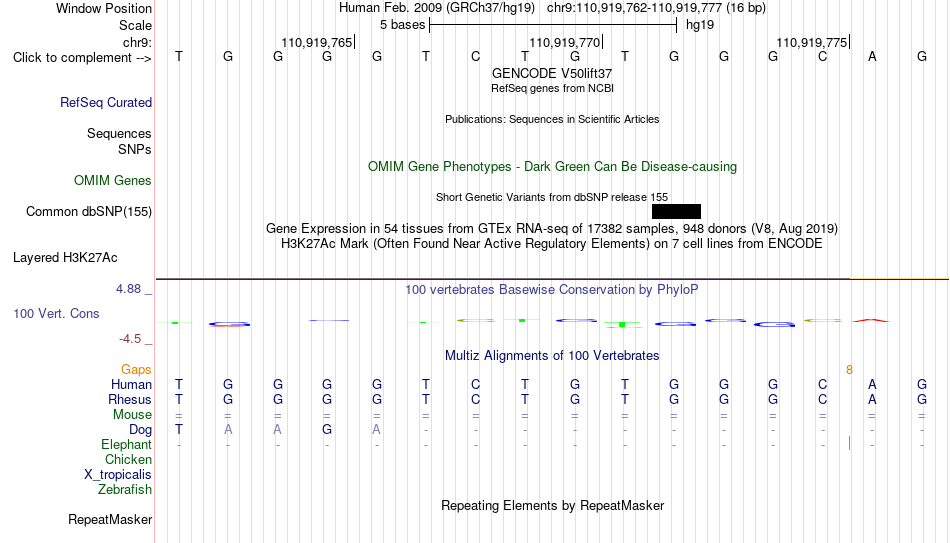Click the SNPs track label
The height and width of the screenshot is (543, 950).
(135, 149)
